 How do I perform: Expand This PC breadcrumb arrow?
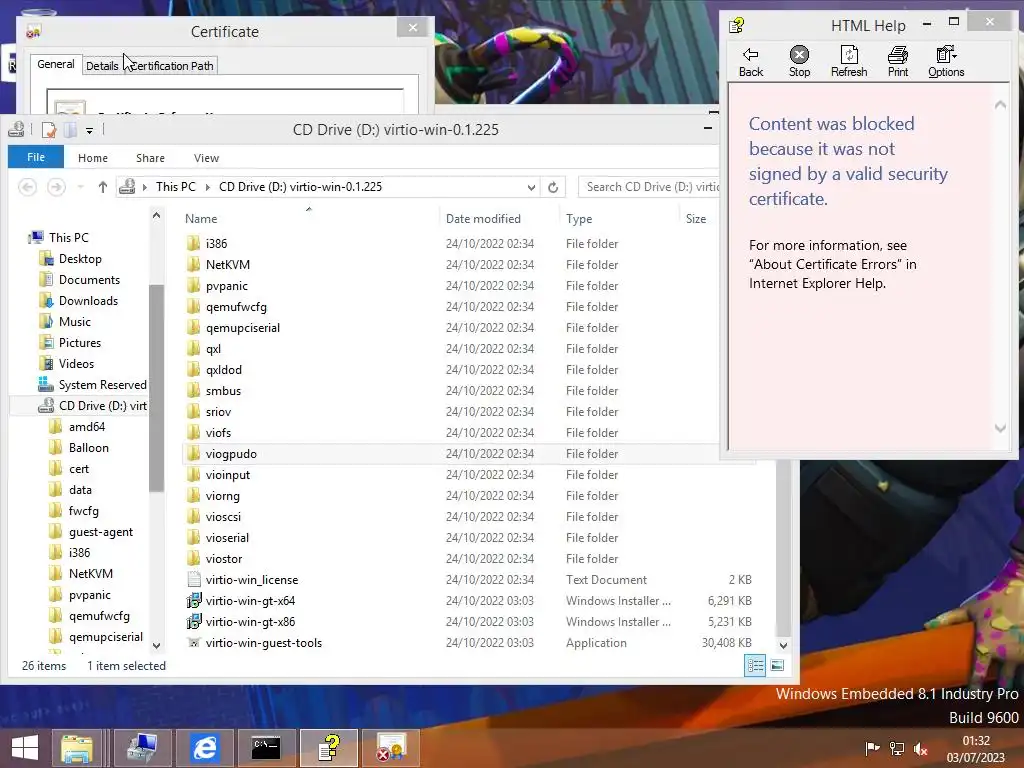coord(208,187)
